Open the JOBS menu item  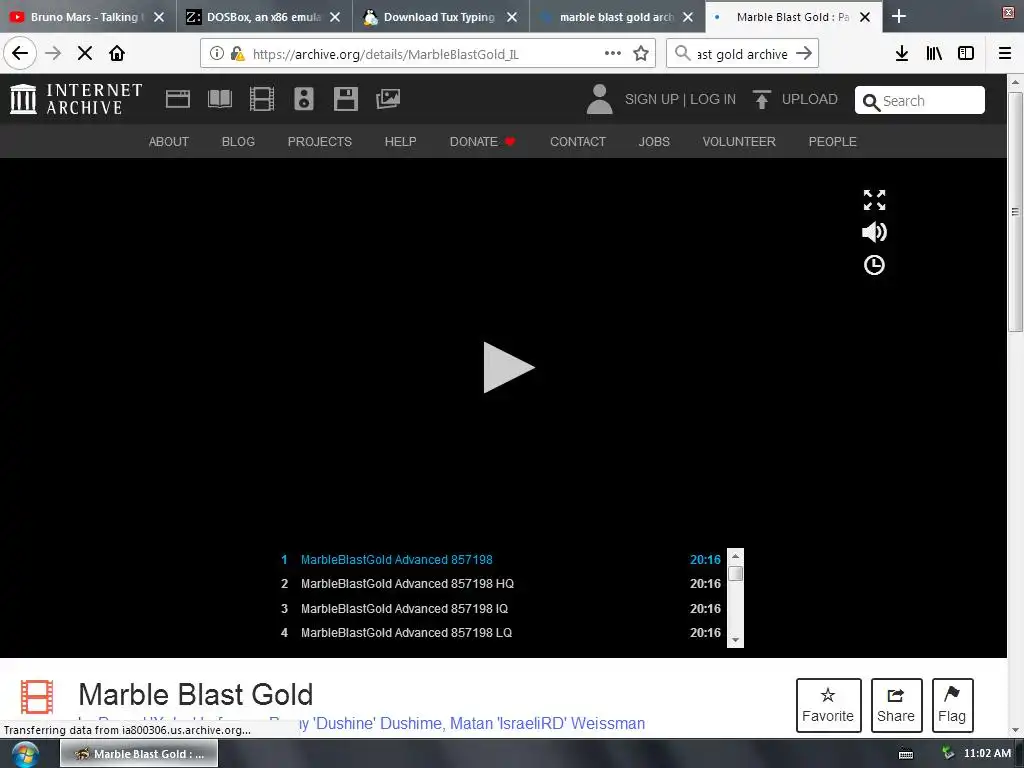click(654, 142)
